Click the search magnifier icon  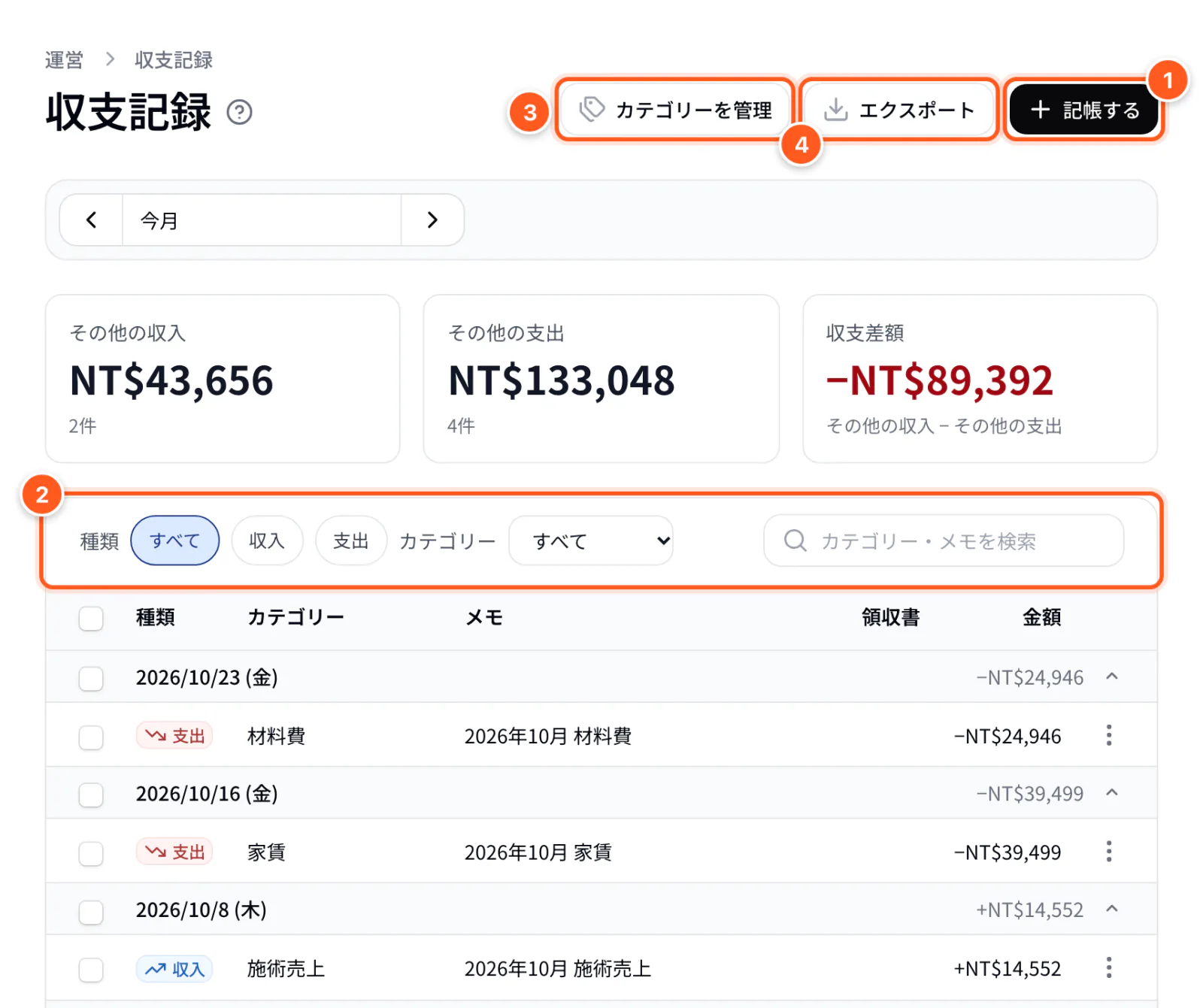[x=795, y=540]
